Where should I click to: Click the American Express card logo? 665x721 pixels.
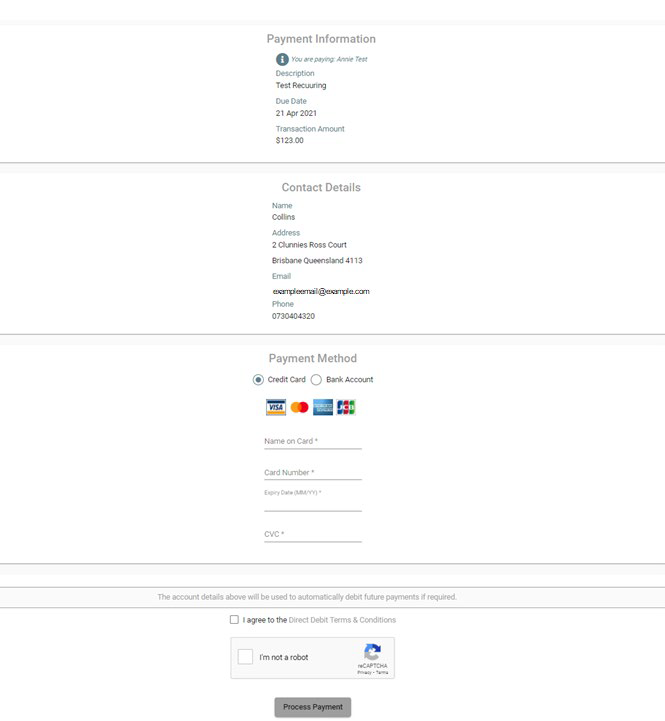(323, 407)
